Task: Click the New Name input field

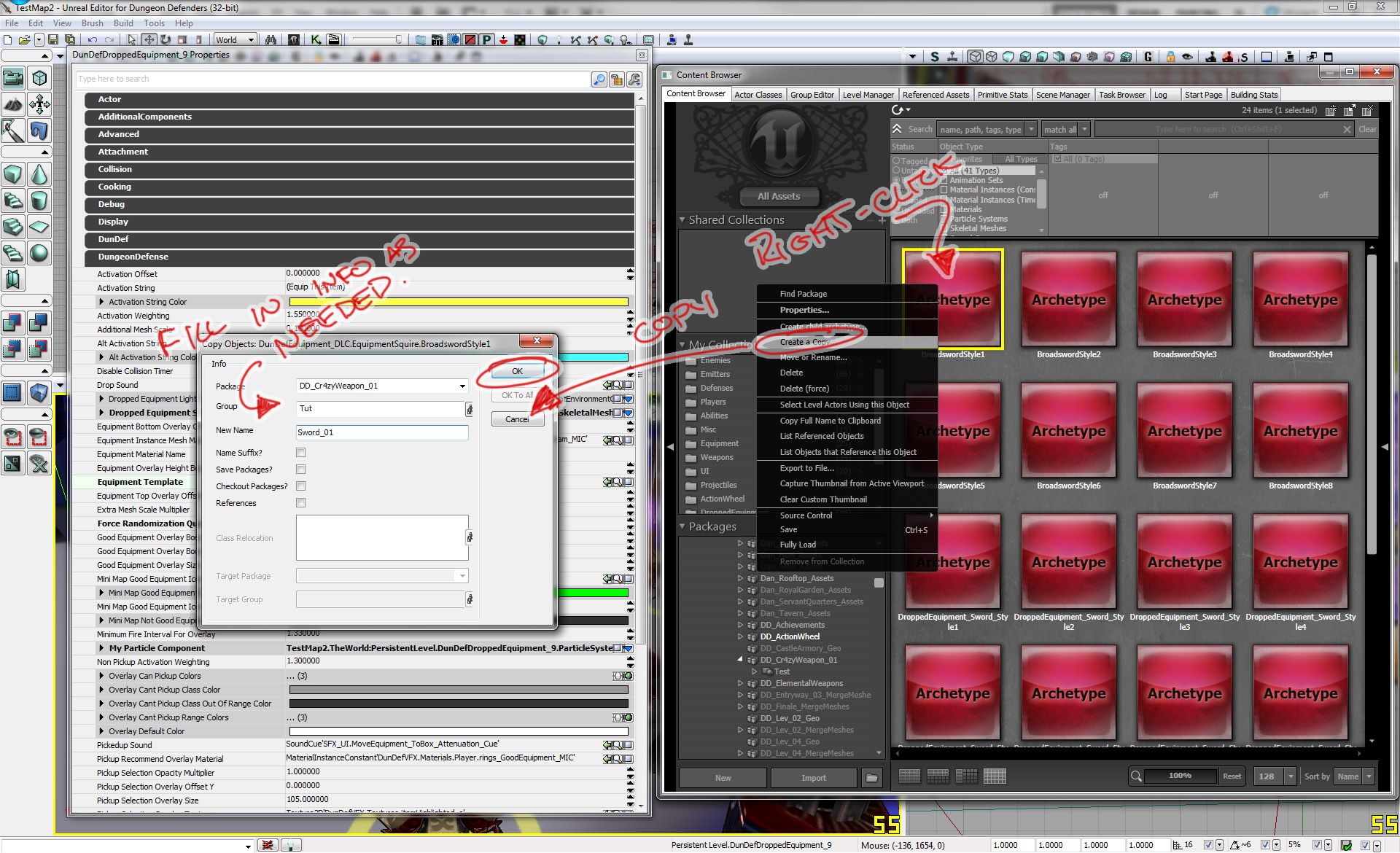Action: coord(382,432)
